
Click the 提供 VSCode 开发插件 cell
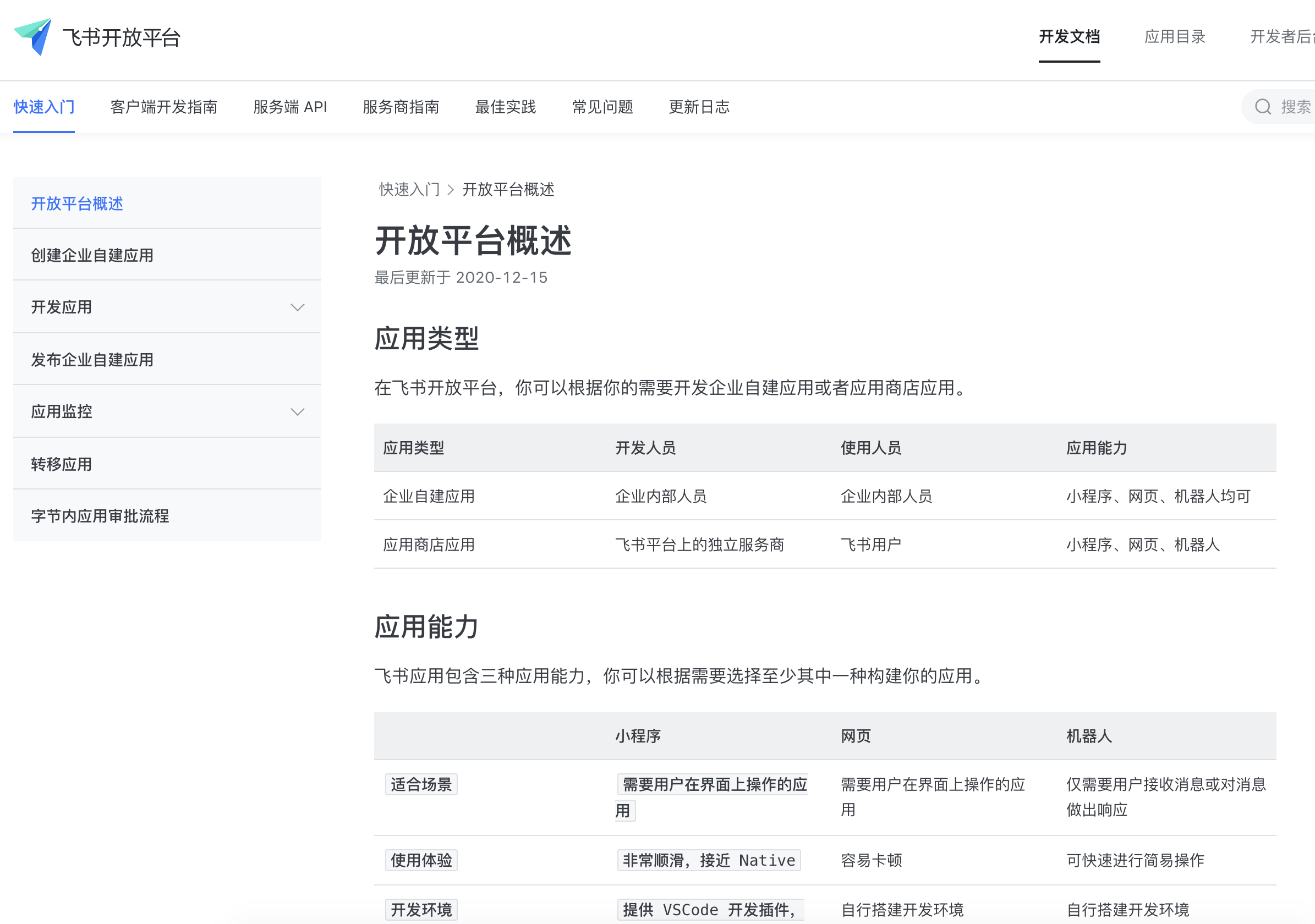click(710, 910)
